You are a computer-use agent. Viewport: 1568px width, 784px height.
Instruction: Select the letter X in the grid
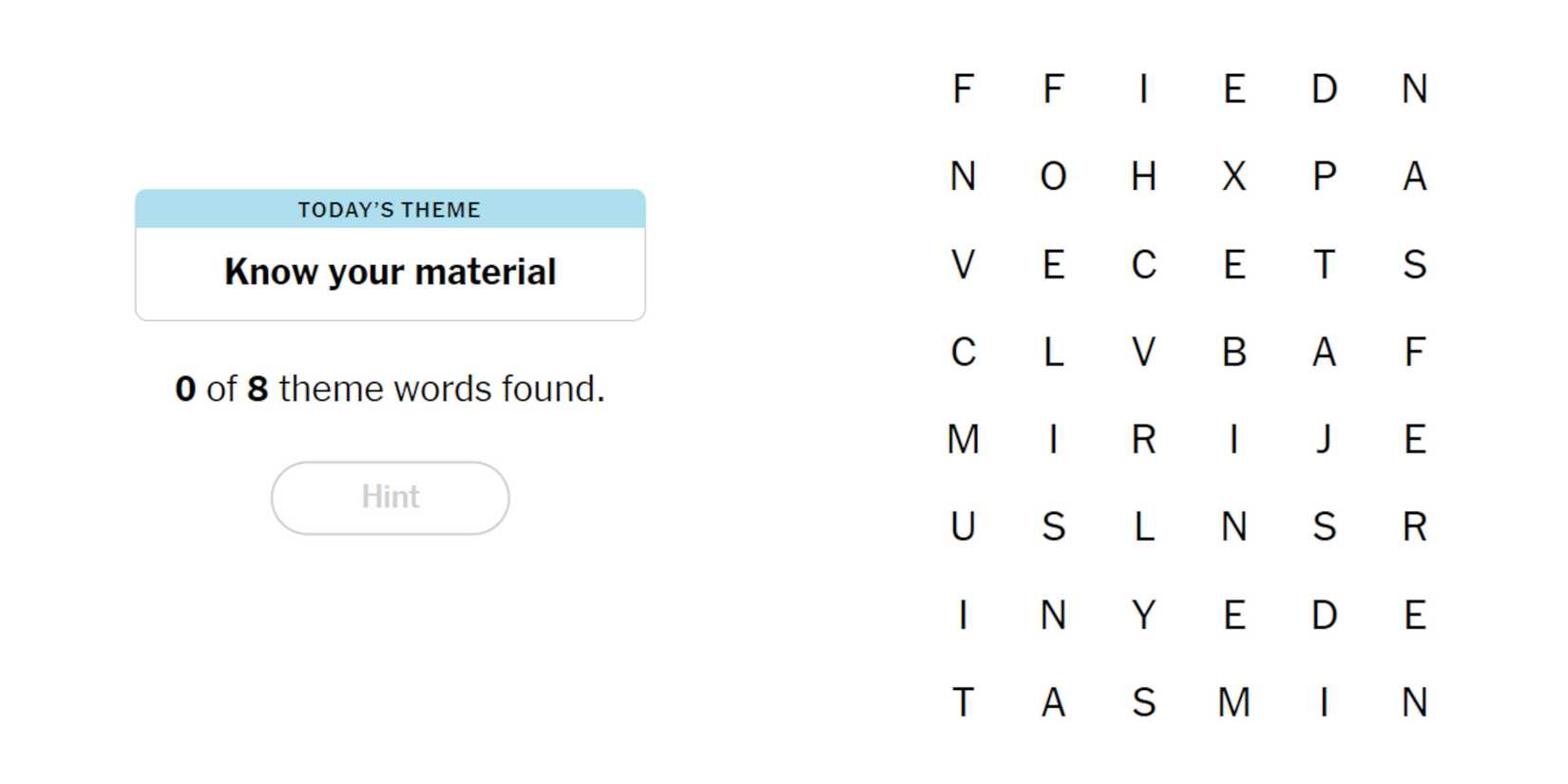coord(1233,177)
